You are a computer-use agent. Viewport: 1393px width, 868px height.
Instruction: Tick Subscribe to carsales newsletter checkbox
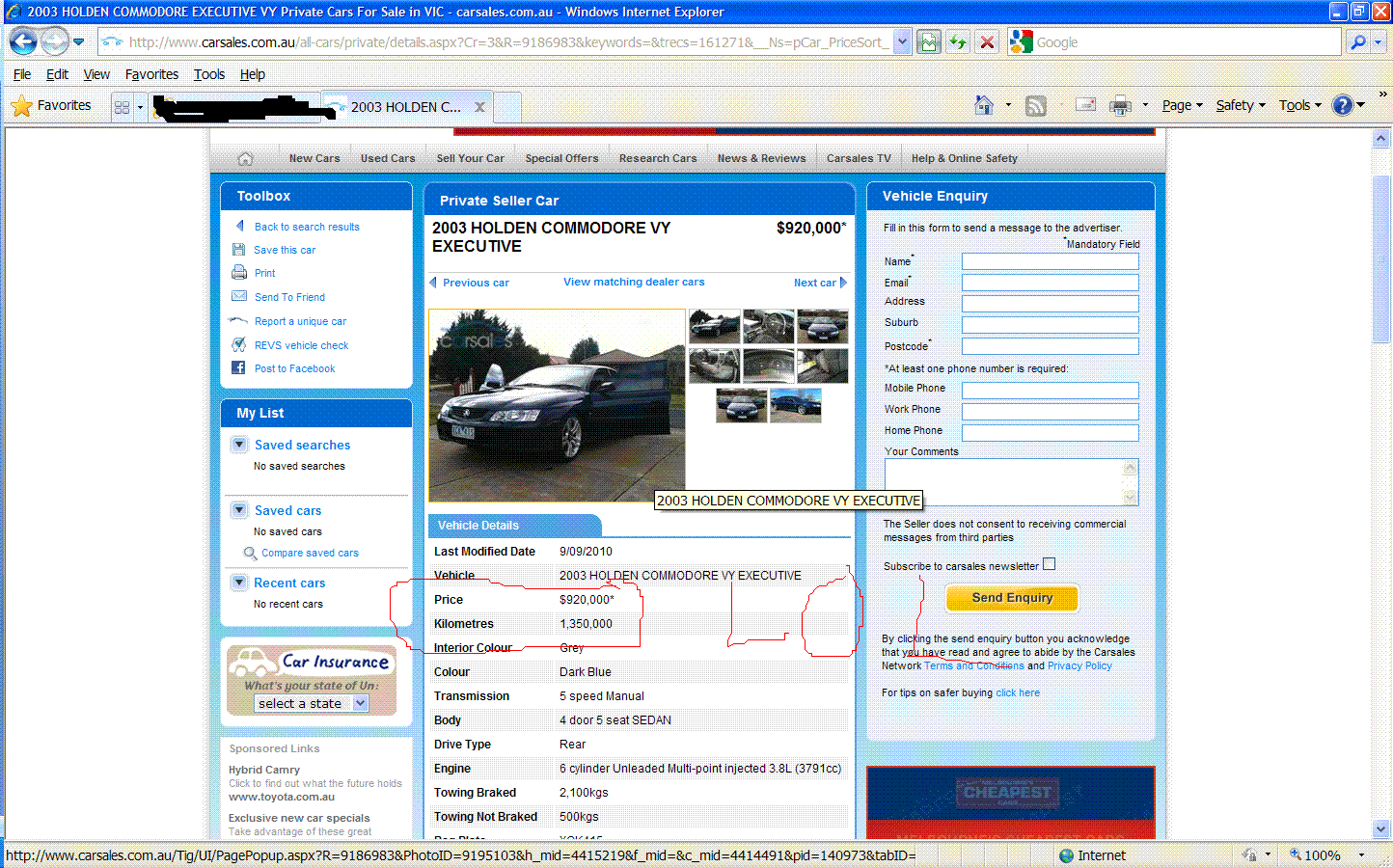(1049, 564)
